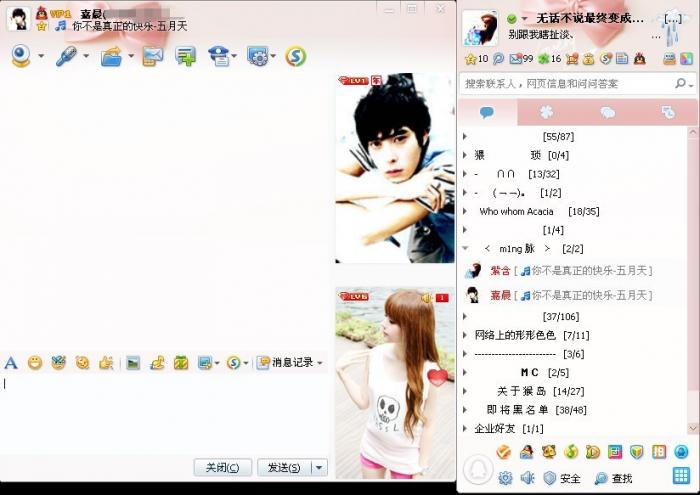Click the 安全 security button
The image size is (700, 495).
pos(562,478)
